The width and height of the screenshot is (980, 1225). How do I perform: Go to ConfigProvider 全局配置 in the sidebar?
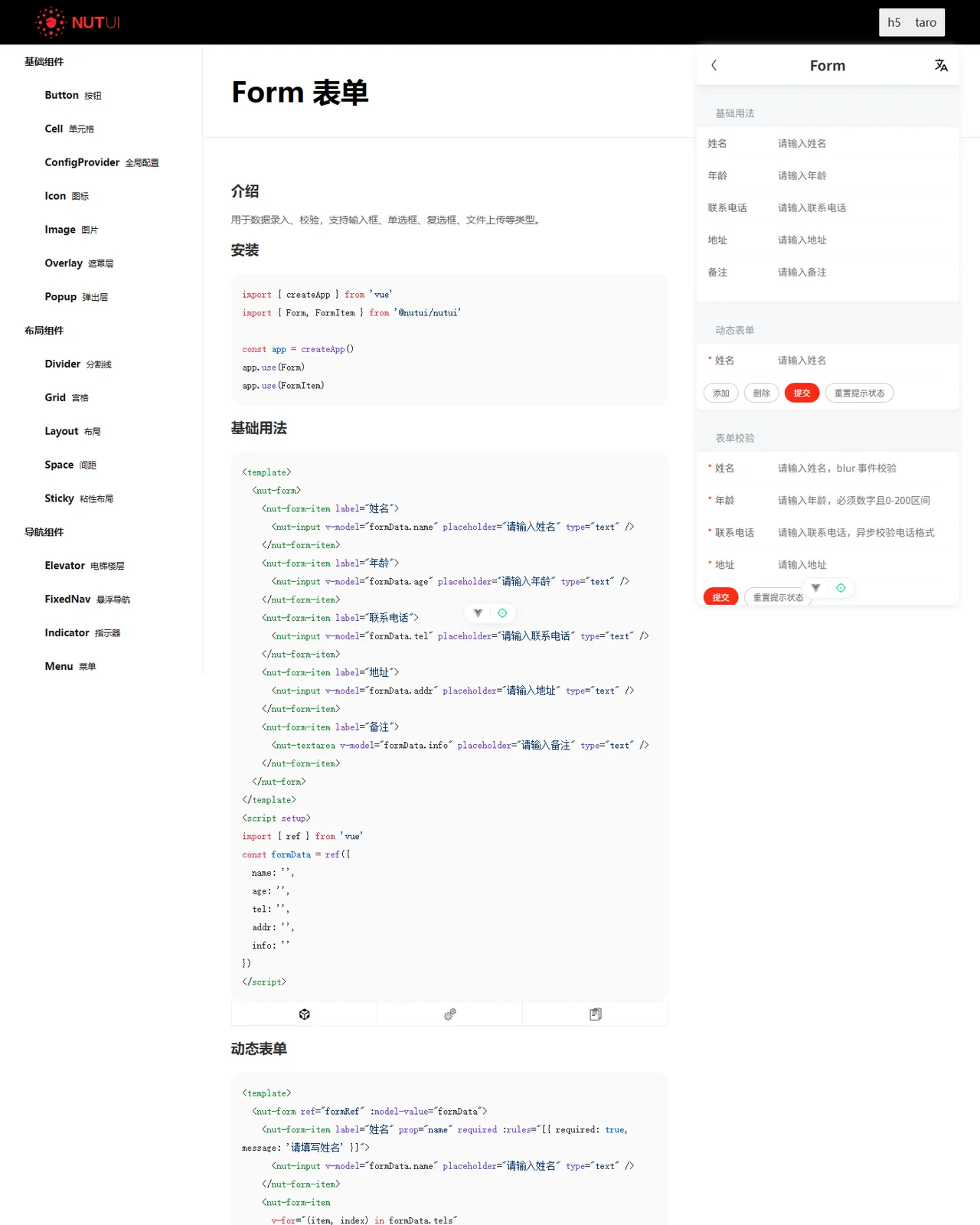[102, 162]
